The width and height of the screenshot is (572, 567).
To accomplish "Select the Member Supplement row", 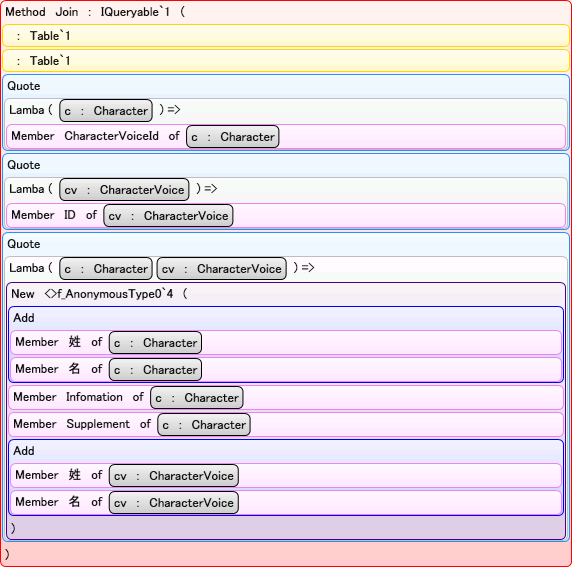I will 286,424.
